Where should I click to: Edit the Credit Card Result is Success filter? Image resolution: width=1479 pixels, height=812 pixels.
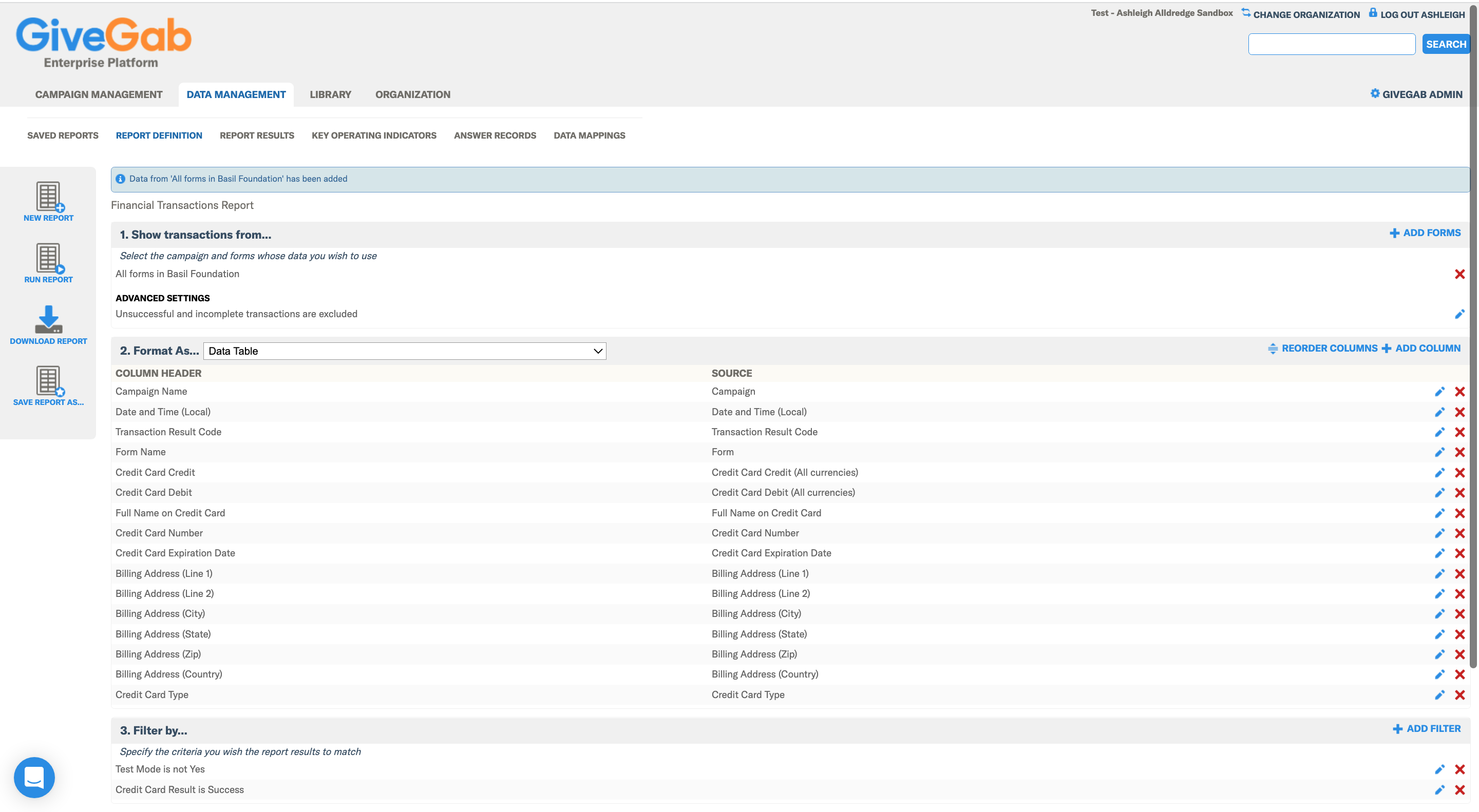coord(1439,790)
